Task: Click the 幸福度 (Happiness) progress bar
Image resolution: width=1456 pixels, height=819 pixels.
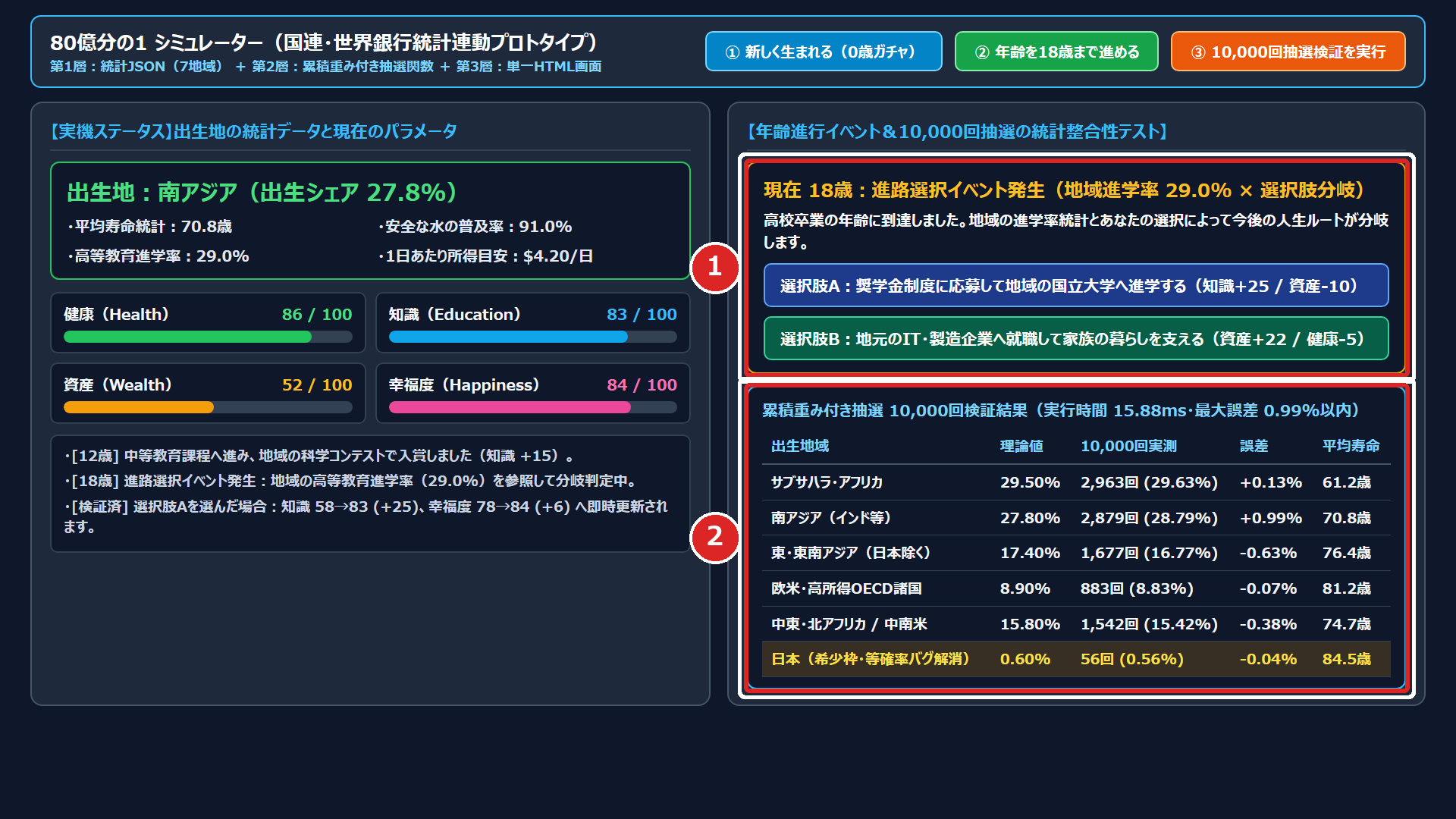Action: click(x=533, y=407)
